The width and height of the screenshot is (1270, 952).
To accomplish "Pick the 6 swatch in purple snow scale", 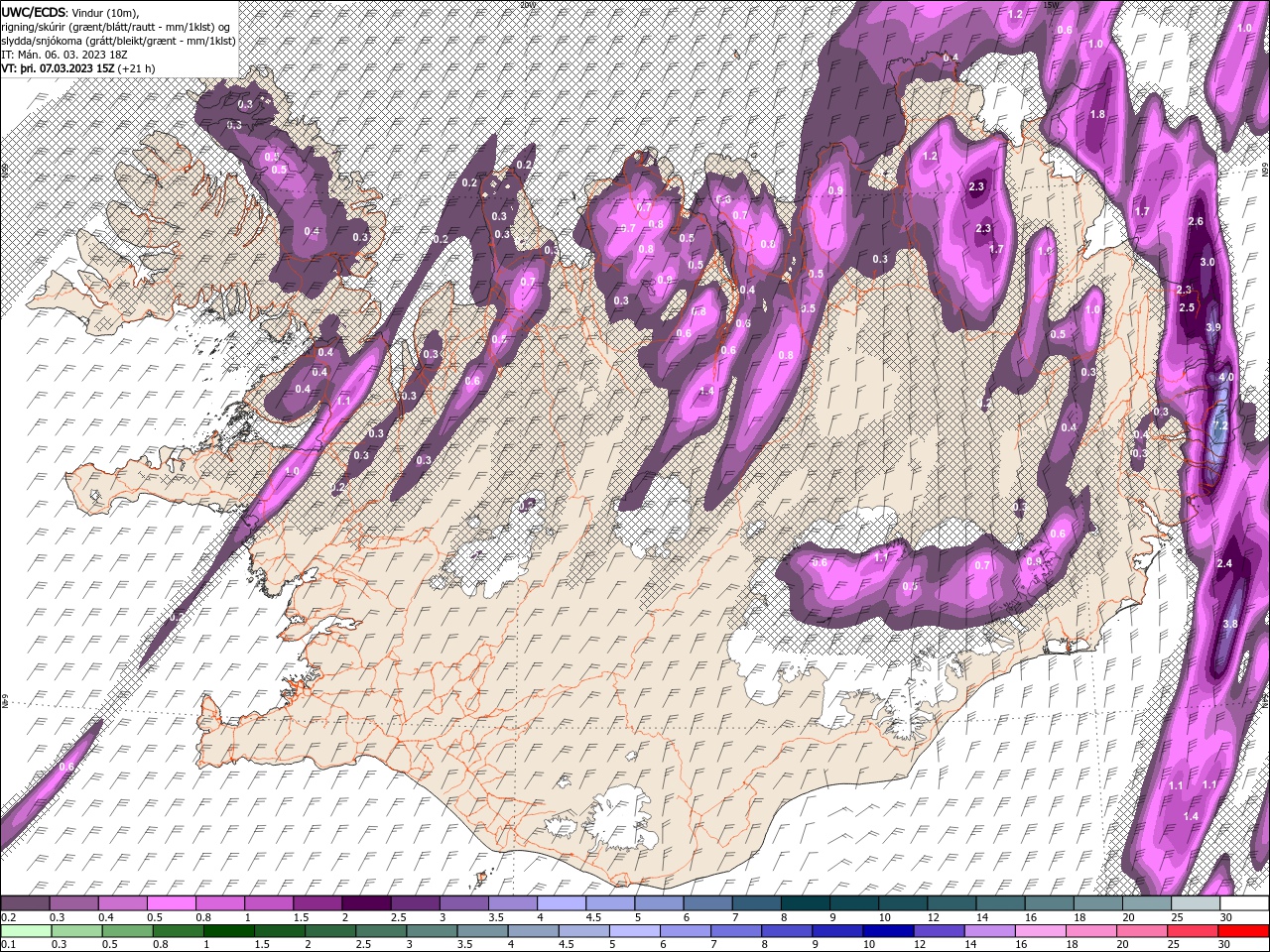I will pyautogui.click(x=708, y=903).
